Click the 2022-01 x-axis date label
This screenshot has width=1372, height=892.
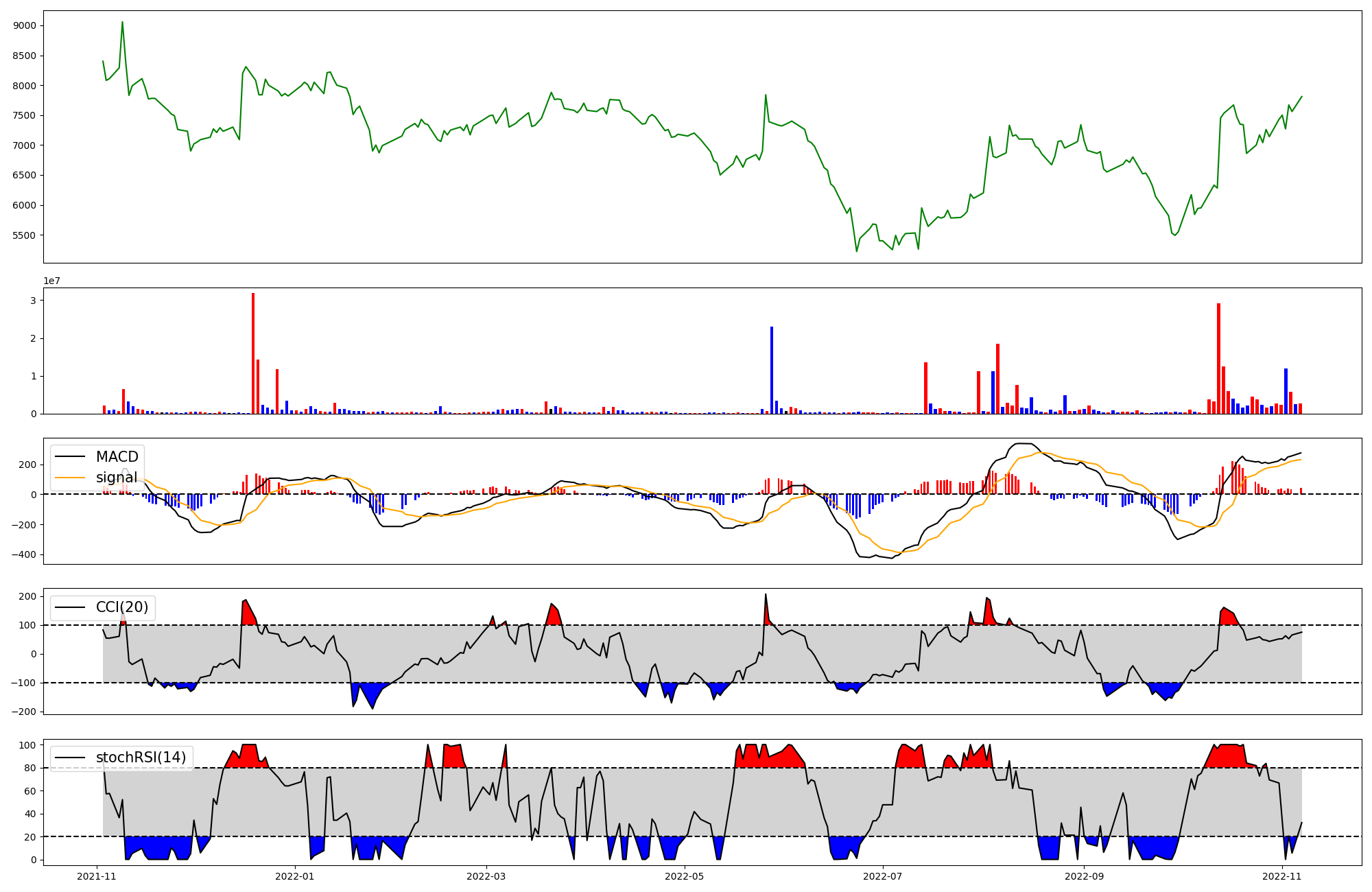click(x=294, y=876)
